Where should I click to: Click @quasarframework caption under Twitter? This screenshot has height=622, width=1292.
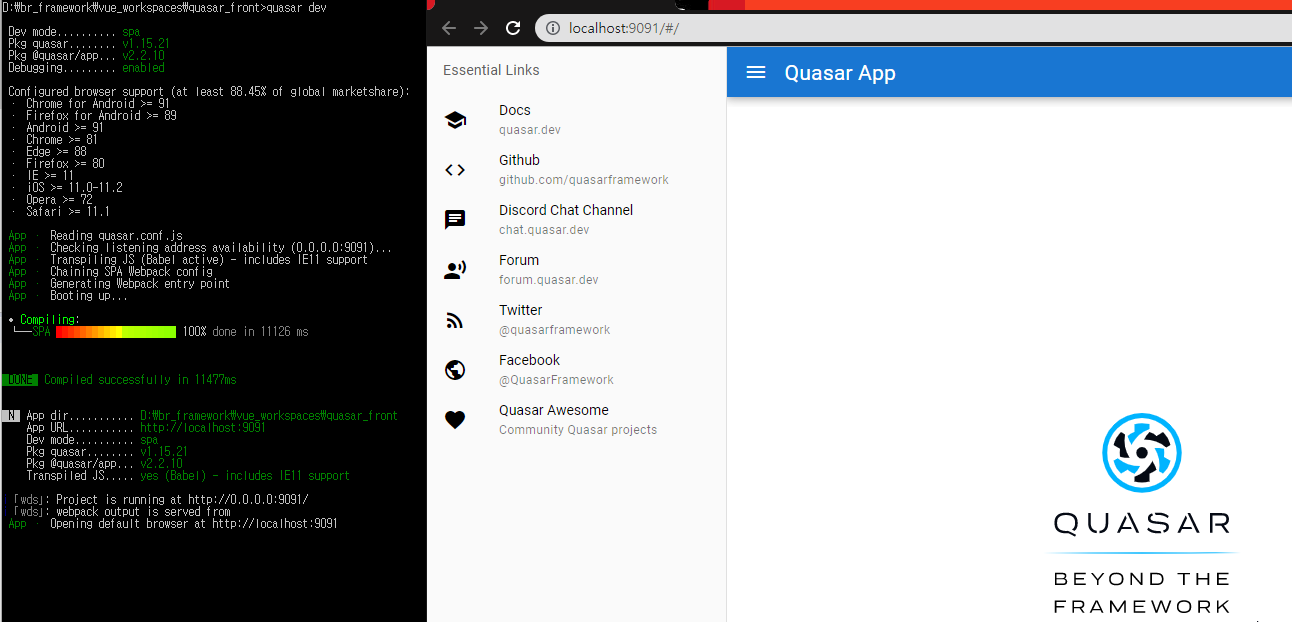tap(555, 330)
